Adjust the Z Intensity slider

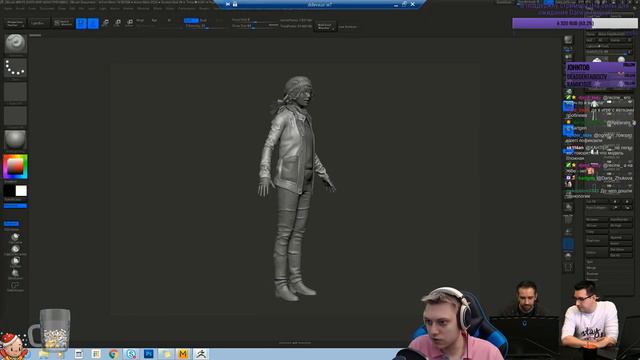point(205,26)
